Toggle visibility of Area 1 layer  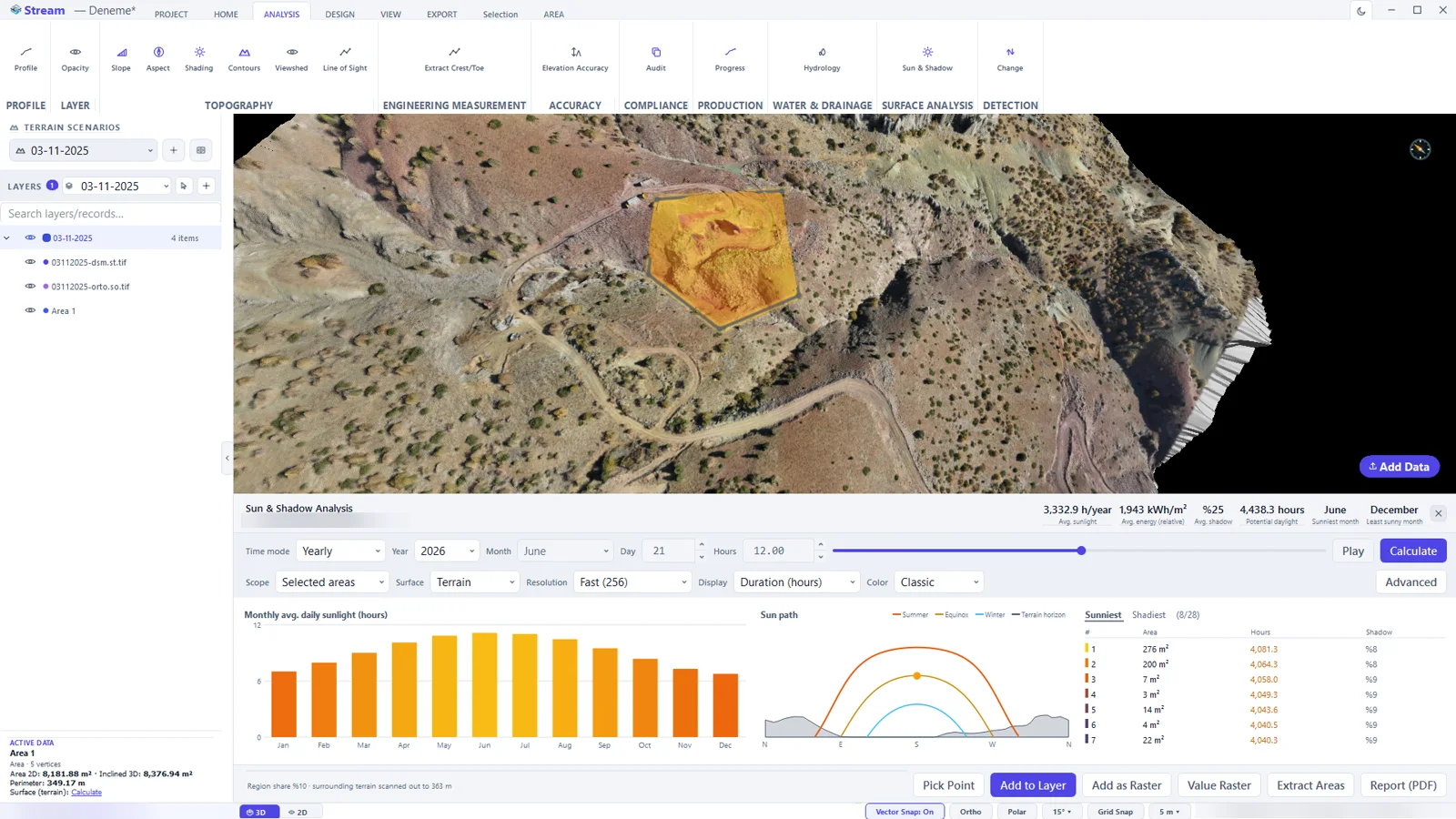click(x=30, y=310)
